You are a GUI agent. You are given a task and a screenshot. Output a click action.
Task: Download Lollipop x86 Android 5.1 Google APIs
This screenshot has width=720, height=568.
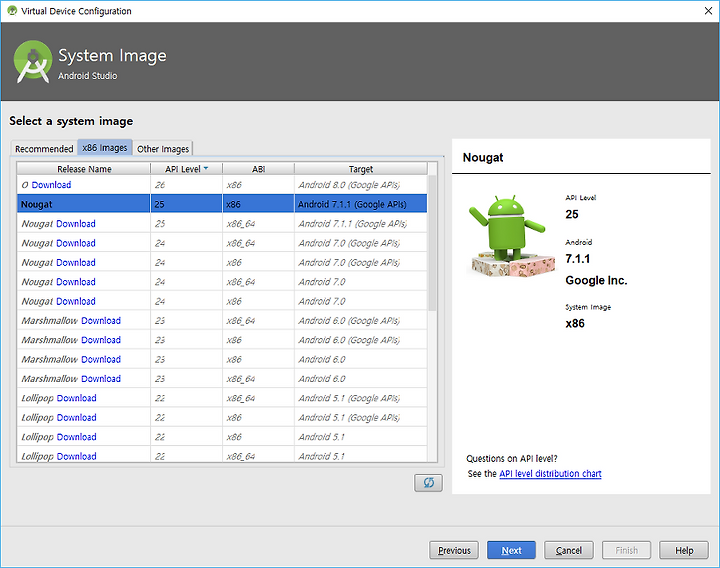click(x=77, y=417)
